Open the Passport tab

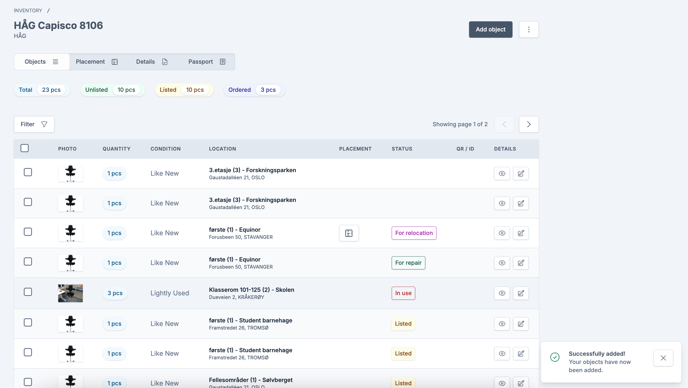207,61
